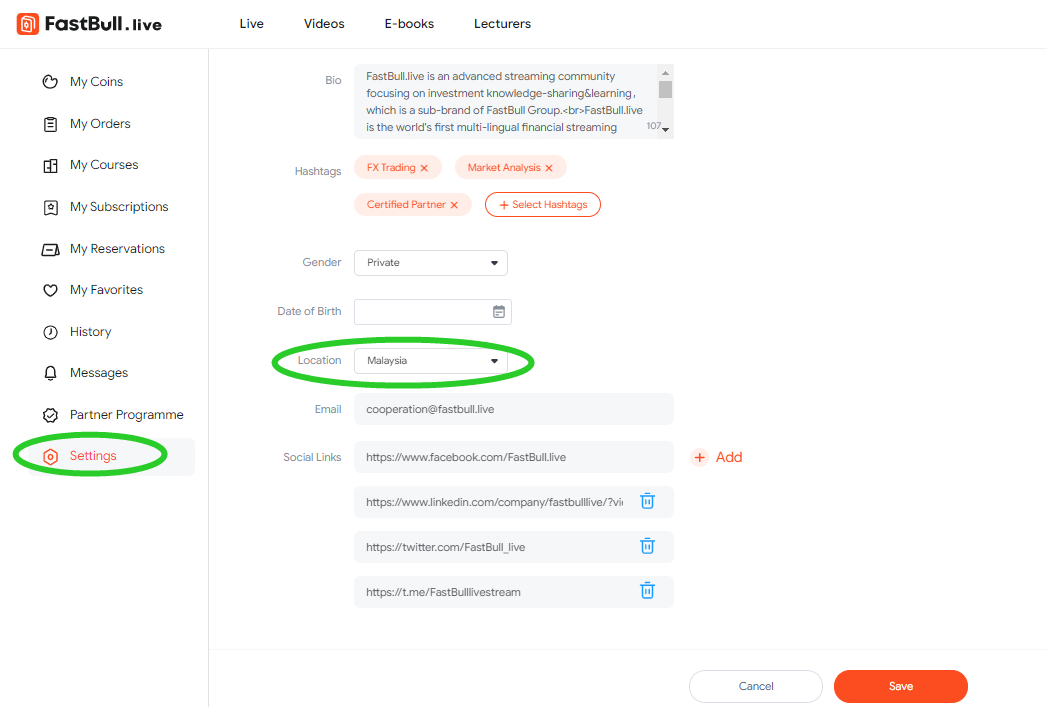The width and height of the screenshot is (1047, 707).
Task: Open the Location dropdown showing Malaysia
Action: coord(431,361)
